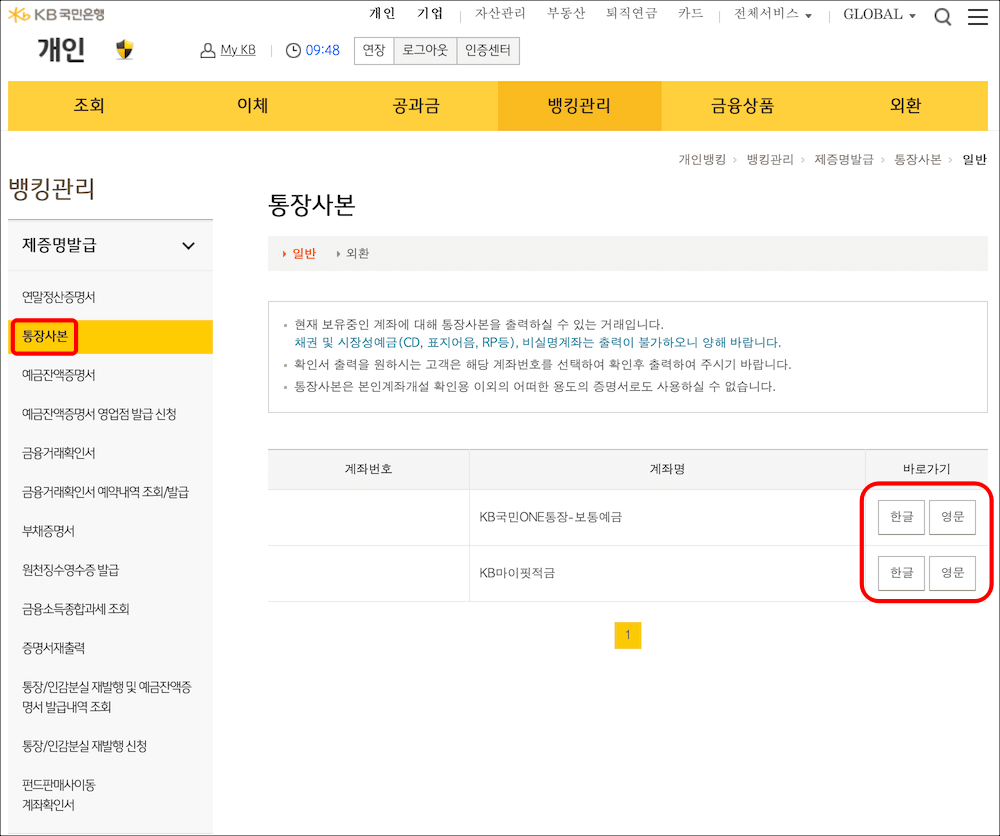Click the KB국민은행 logo

(x=56, y=14)
